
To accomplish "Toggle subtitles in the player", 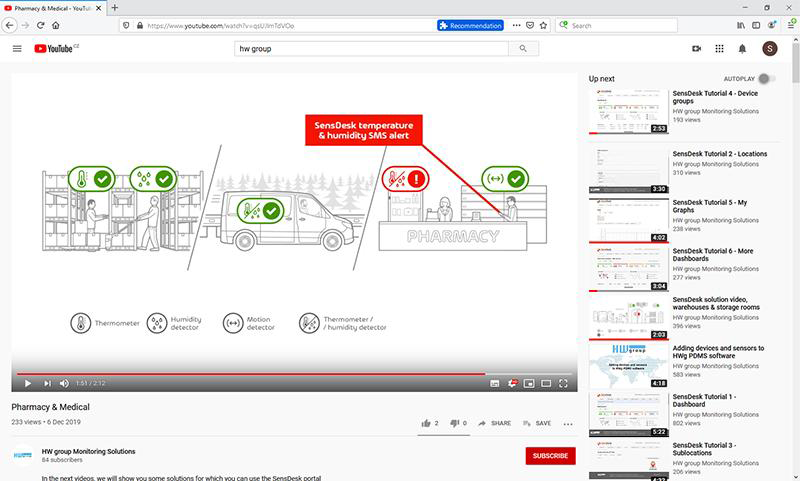I will point(494,383).
